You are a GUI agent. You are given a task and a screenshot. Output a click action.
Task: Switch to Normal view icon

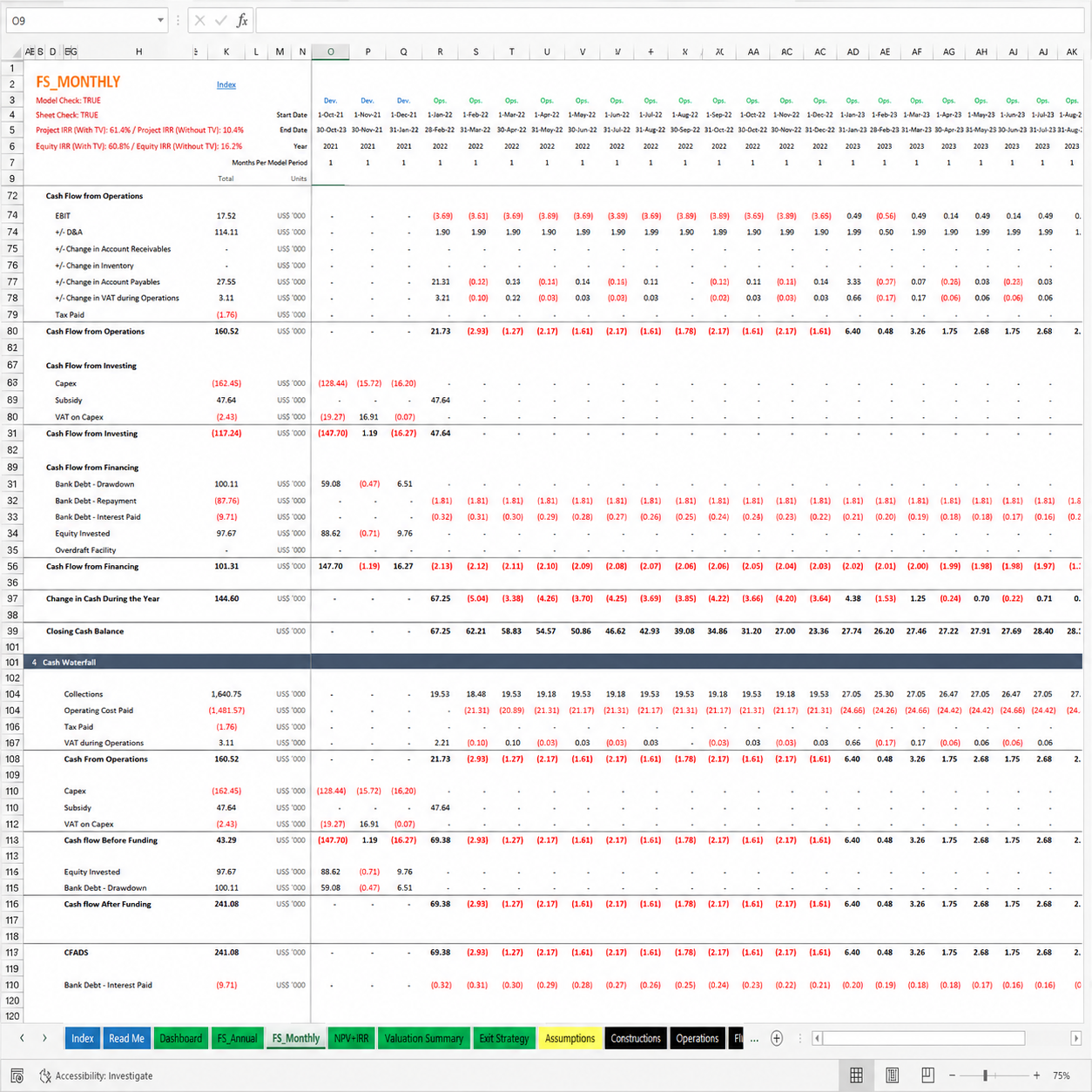click(856, 1075)
